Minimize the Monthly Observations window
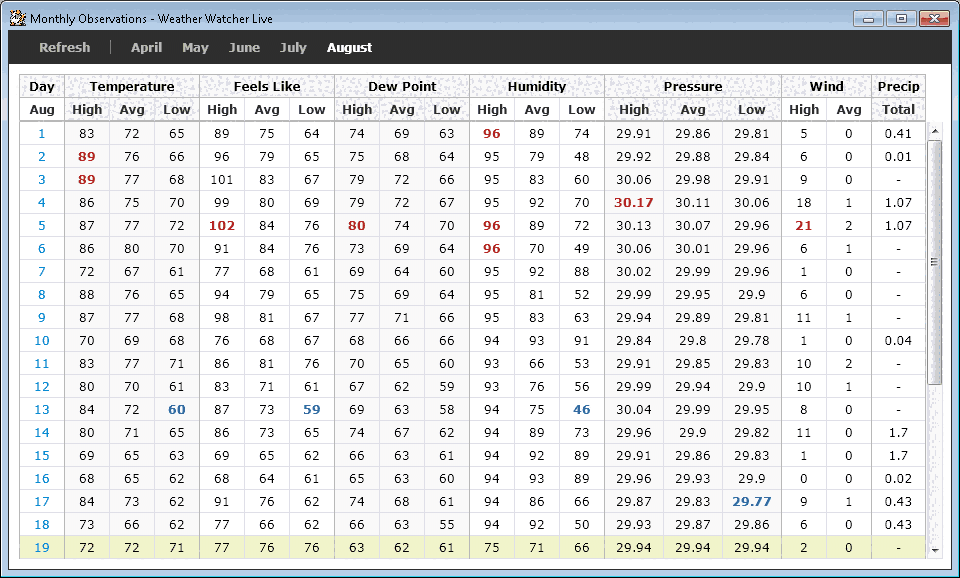 (868, 18)
